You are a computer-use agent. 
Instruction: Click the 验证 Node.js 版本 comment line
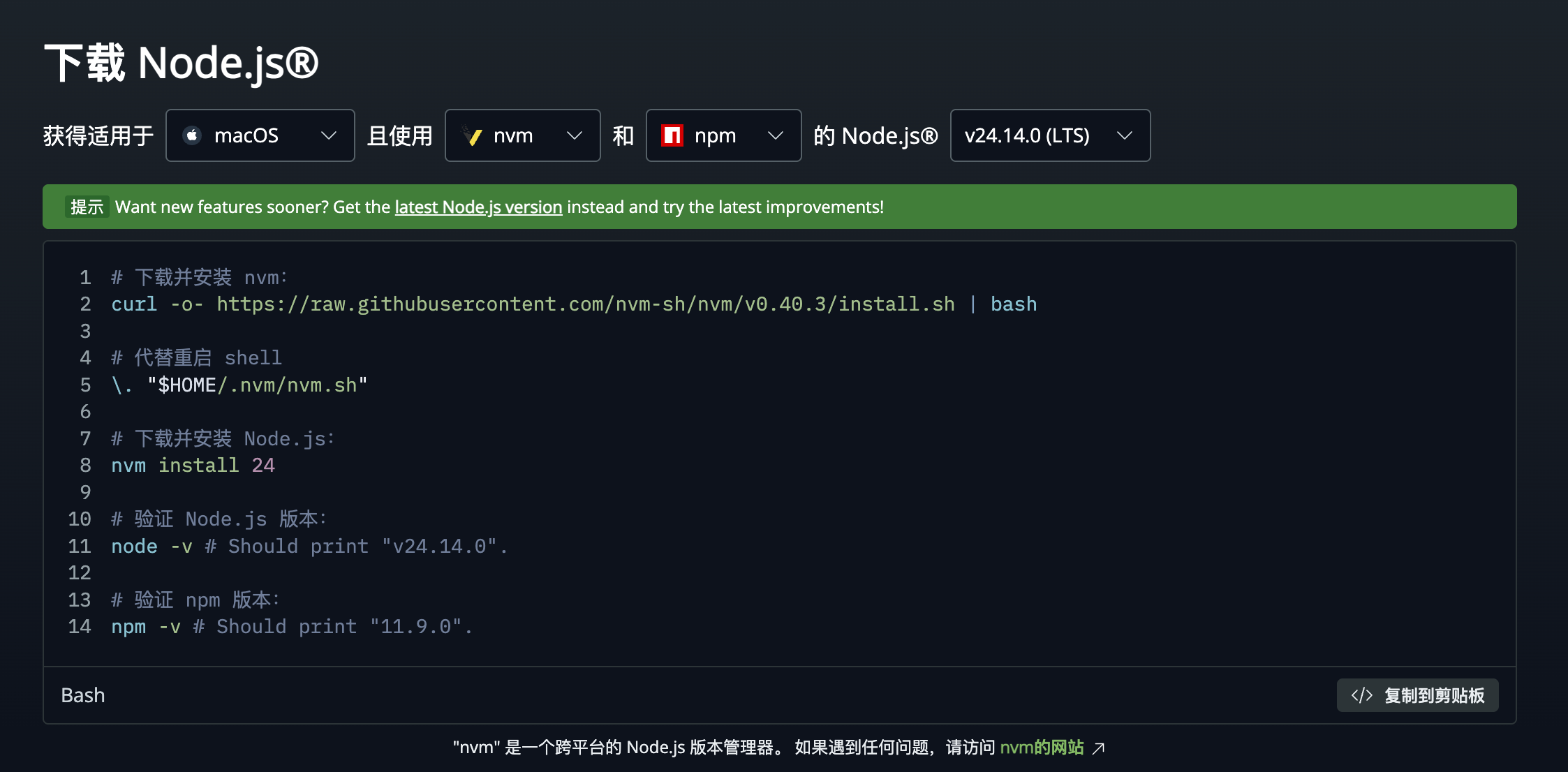pyautogui.click(x=219, y=519)
